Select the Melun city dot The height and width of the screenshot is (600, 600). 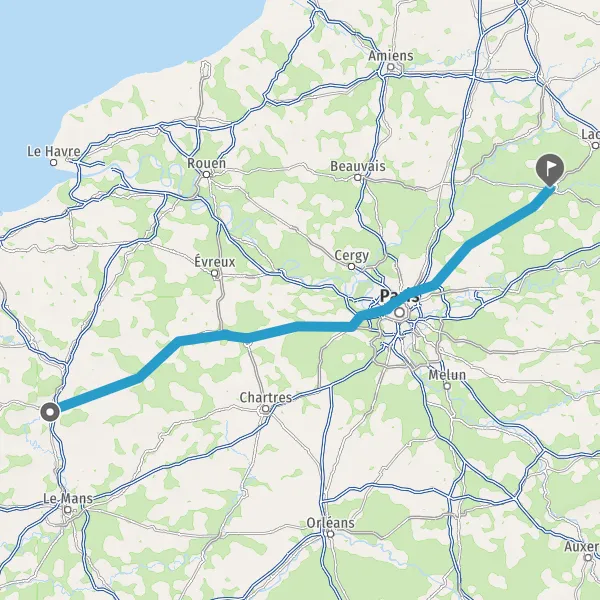(447, 386)
